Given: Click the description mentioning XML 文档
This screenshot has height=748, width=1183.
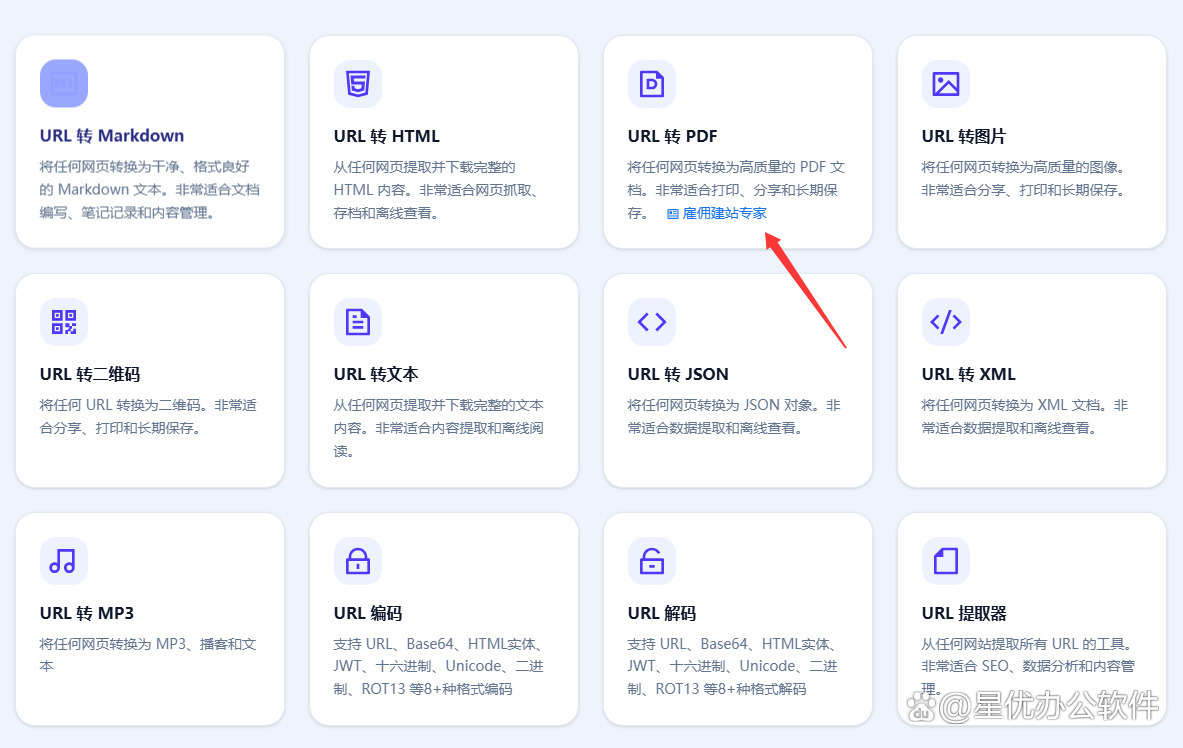Looking at the screenshot, I should tap(1025, 417).
